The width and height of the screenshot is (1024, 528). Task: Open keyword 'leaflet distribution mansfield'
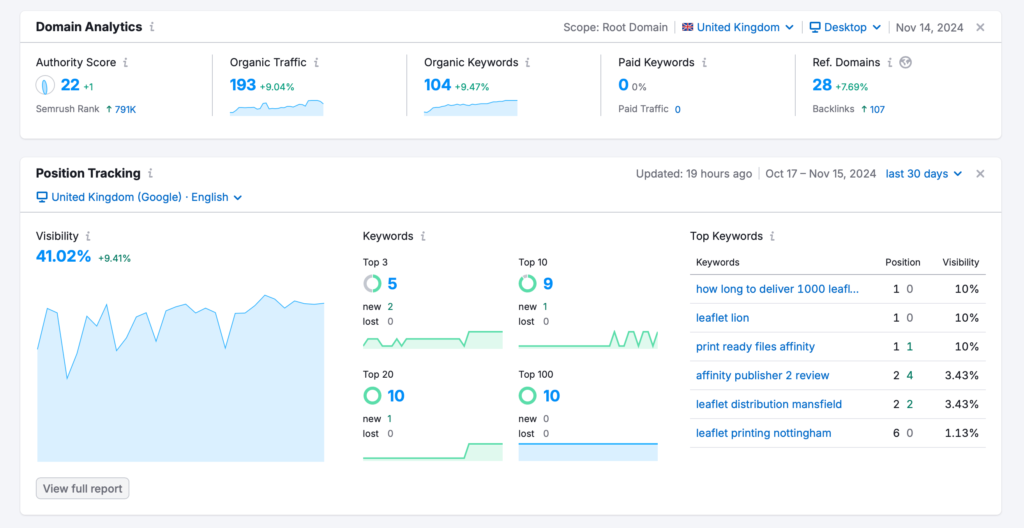769,404
